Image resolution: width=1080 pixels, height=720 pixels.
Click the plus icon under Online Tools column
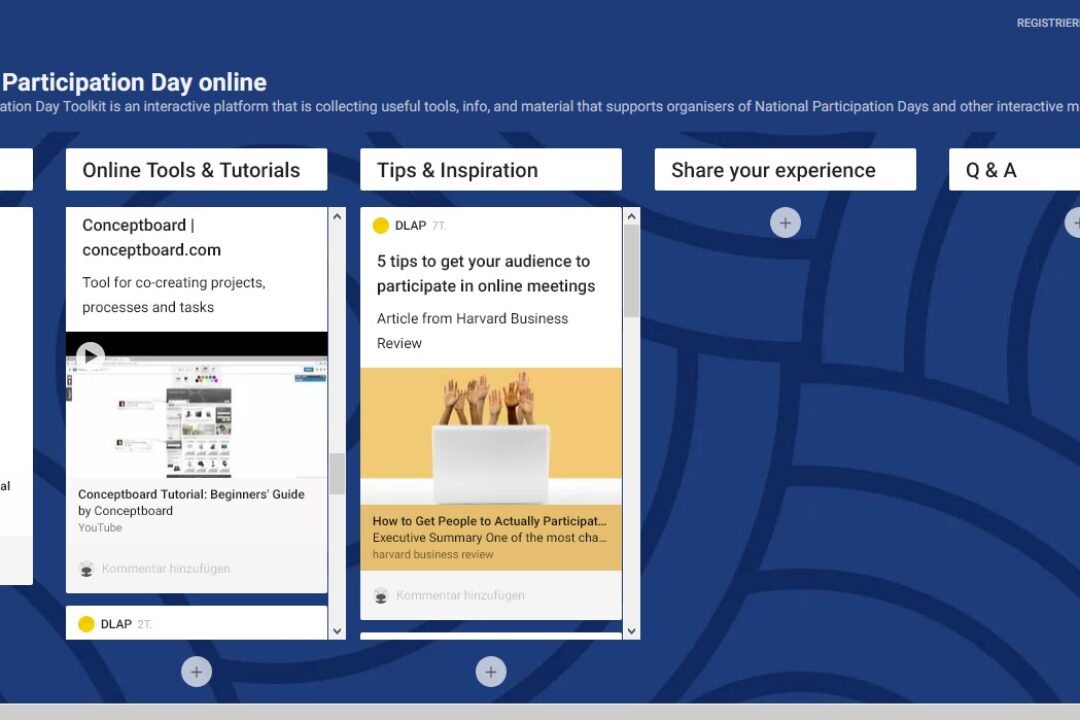coord(196,671)
